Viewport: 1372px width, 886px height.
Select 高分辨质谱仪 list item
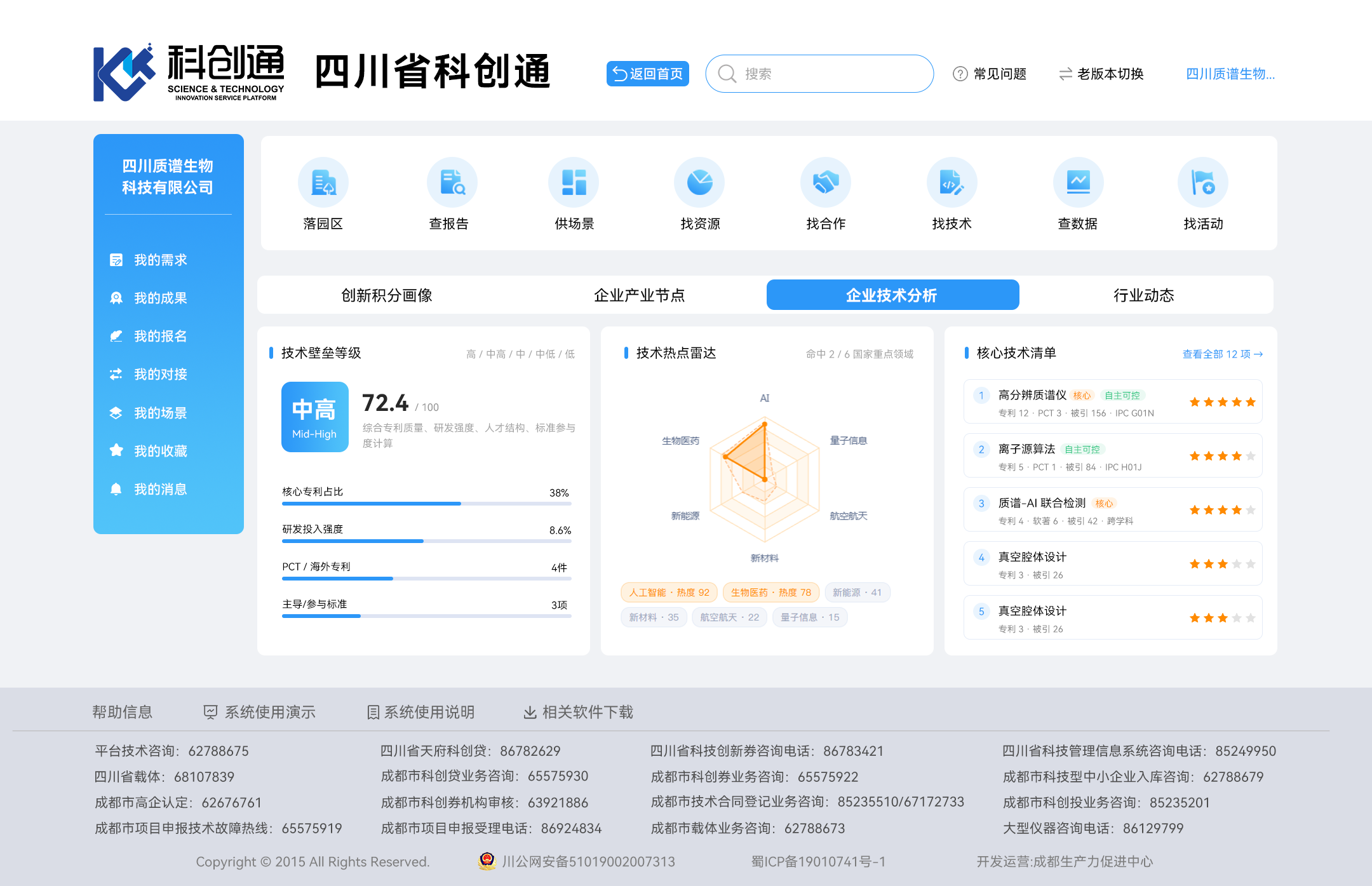(x=1113, y=401)
